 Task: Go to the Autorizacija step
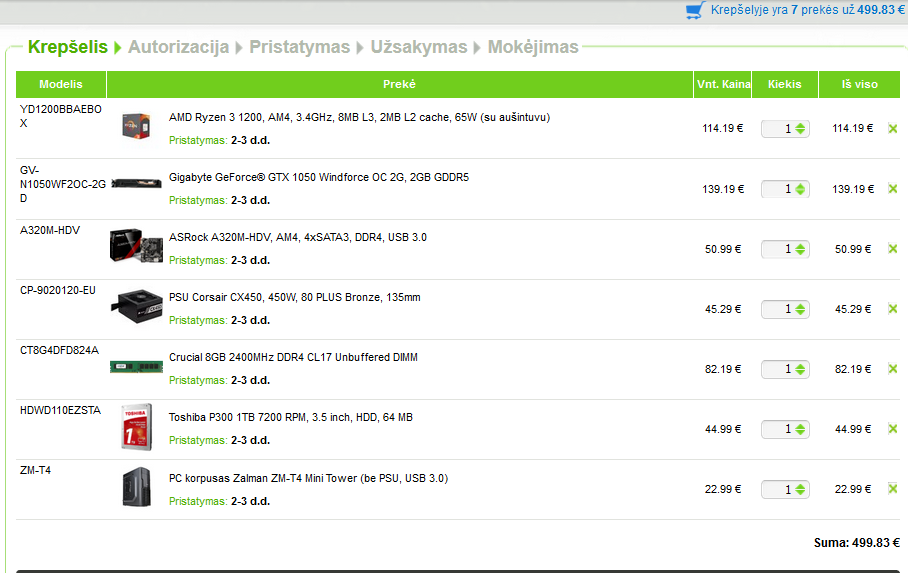(178, 47)
